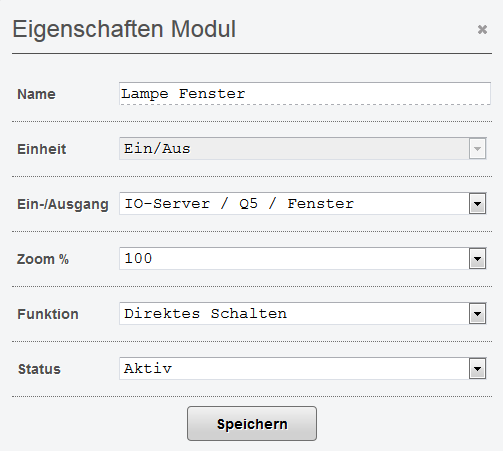This screenshot has width=503, height=451.
Task: Click the Status label
Action: point(39,369)
